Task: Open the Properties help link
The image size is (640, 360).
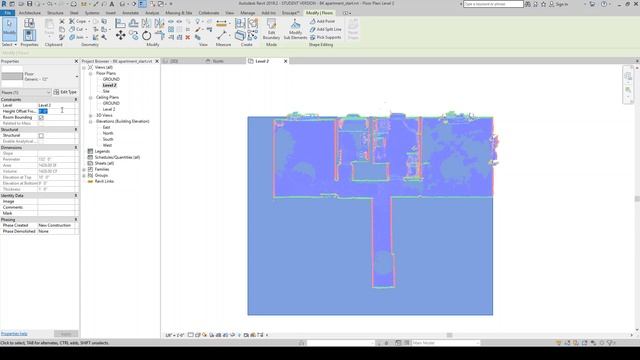Action: [x=14, y=334]
